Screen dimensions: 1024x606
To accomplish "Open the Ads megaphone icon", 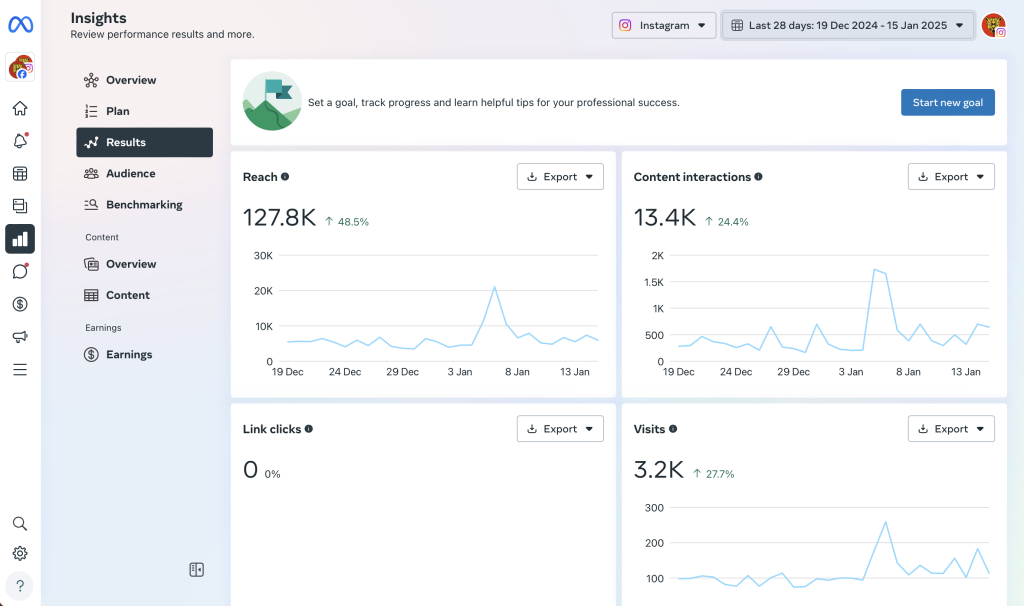I will tap(20, 336).
